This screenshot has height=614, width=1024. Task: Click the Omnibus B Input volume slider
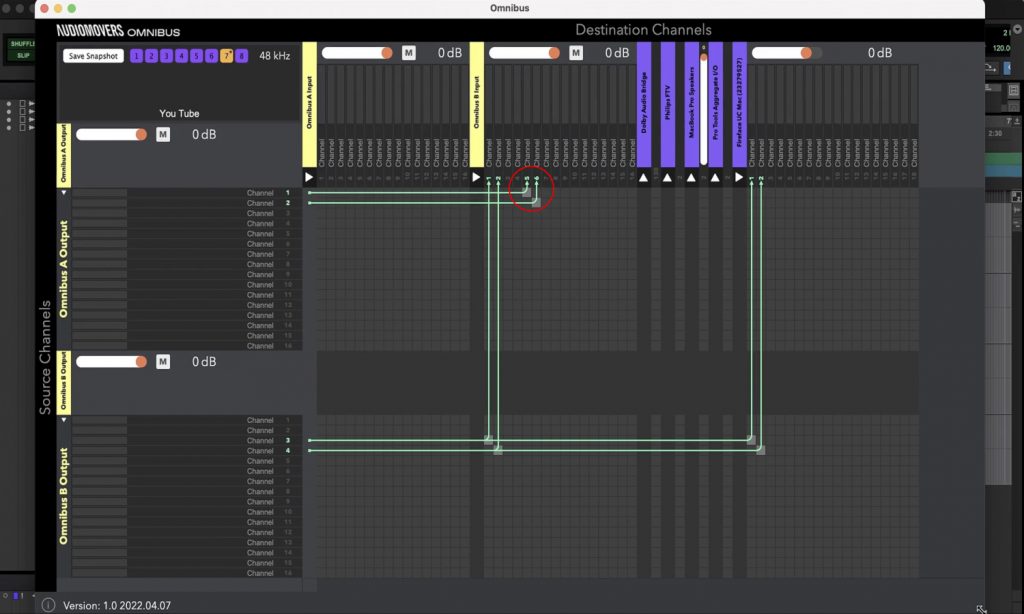(524, 53)
